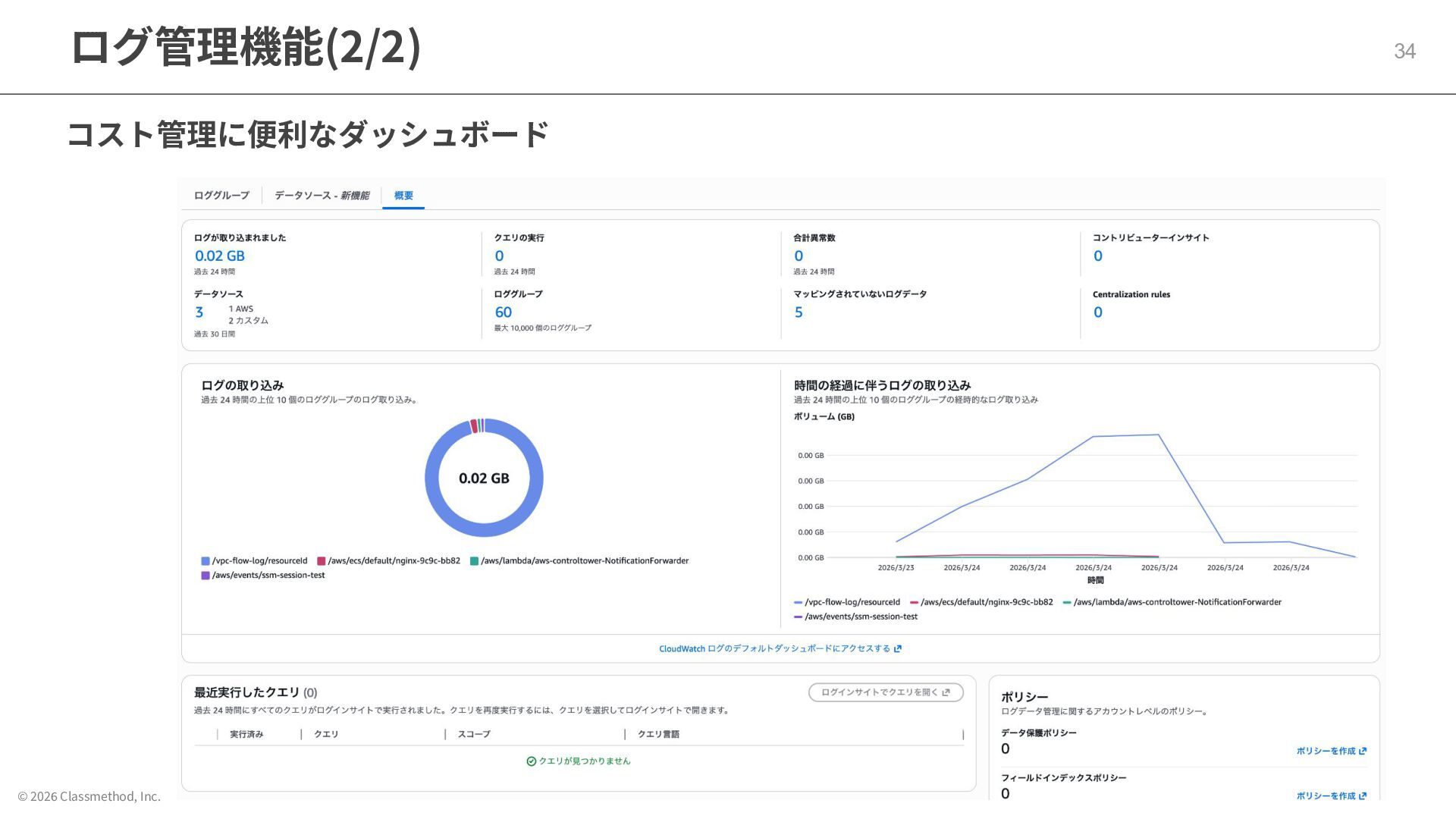Click the 0.02 GB ingested logs value

pos(219,256)
